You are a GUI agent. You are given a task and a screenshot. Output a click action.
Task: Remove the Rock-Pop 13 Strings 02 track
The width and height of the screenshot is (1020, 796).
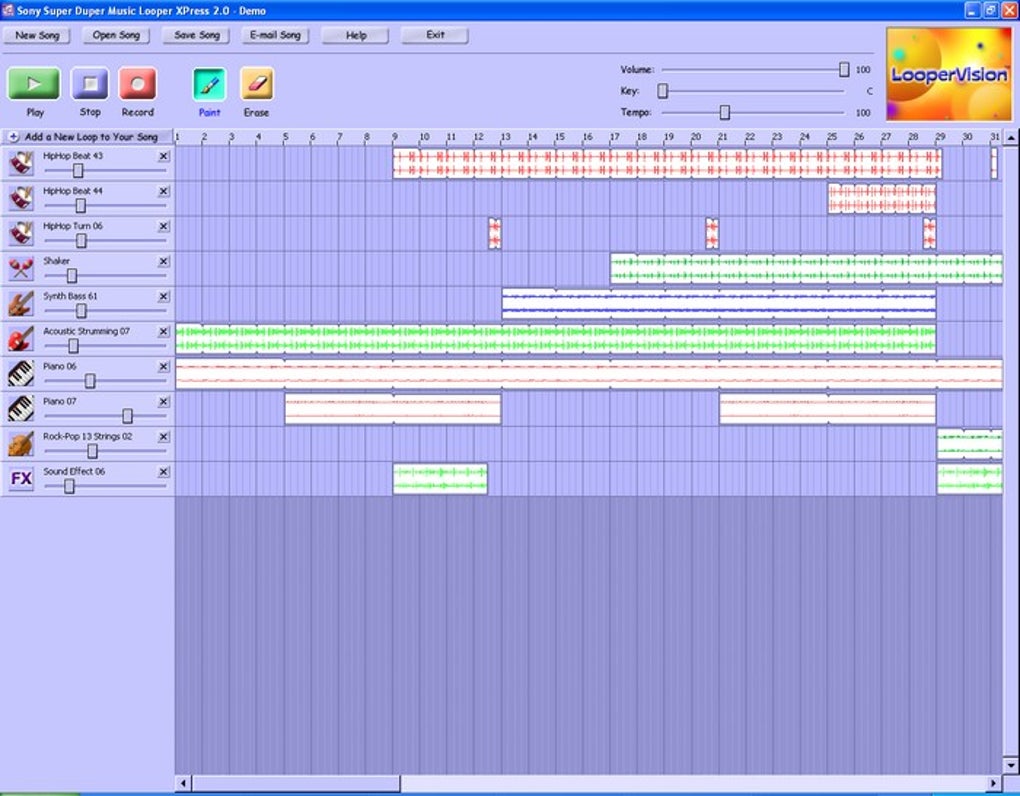164,437
